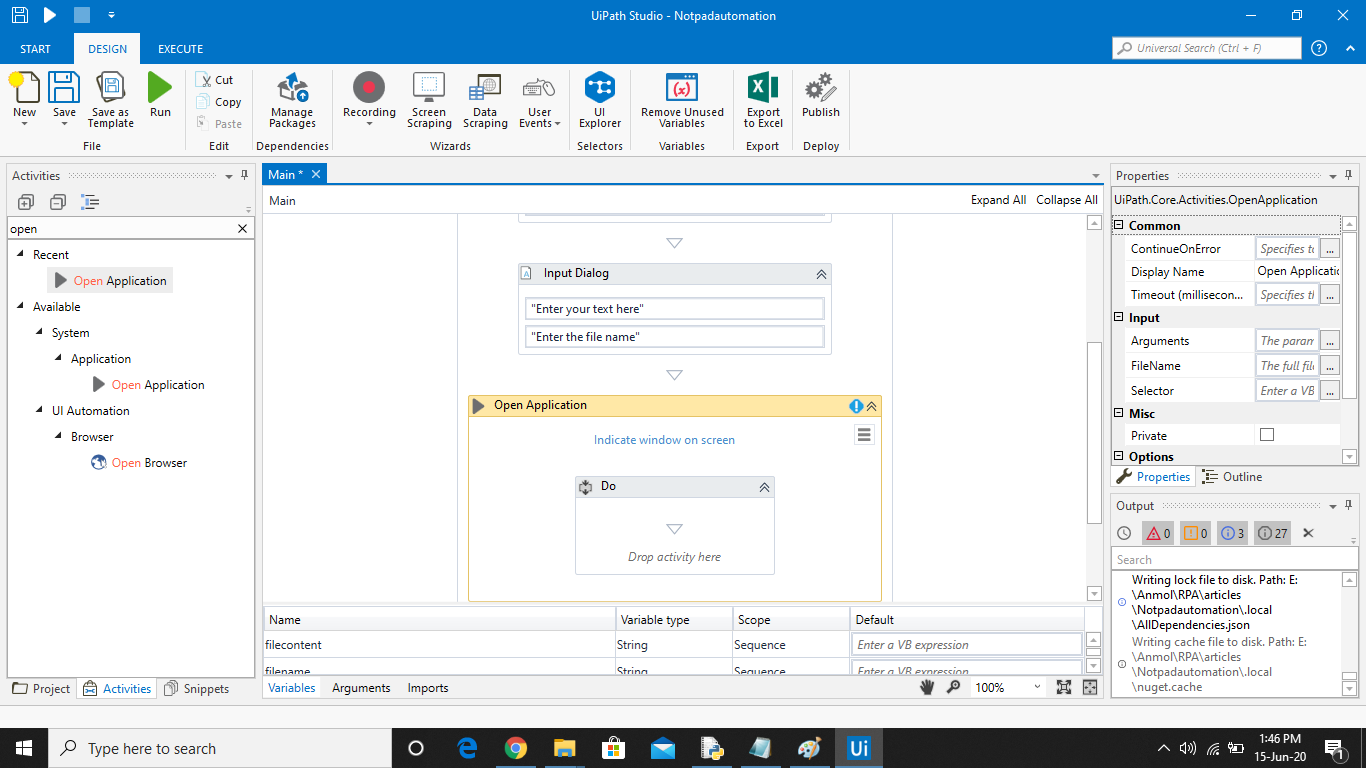The image size is (1366, 768).
Task: Collapse the Open Application activity
Action: 871,406
